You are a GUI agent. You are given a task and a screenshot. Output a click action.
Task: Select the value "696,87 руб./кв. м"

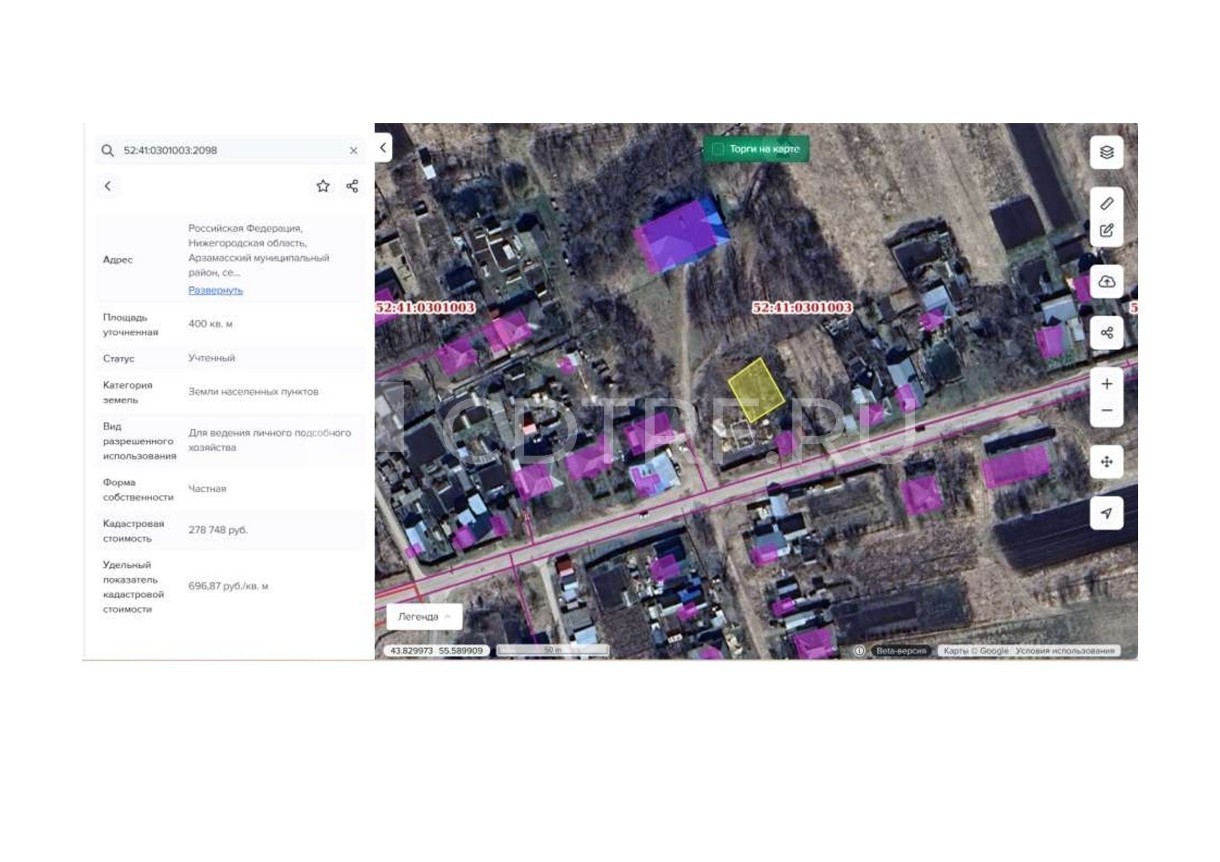(x=229, y=586)
